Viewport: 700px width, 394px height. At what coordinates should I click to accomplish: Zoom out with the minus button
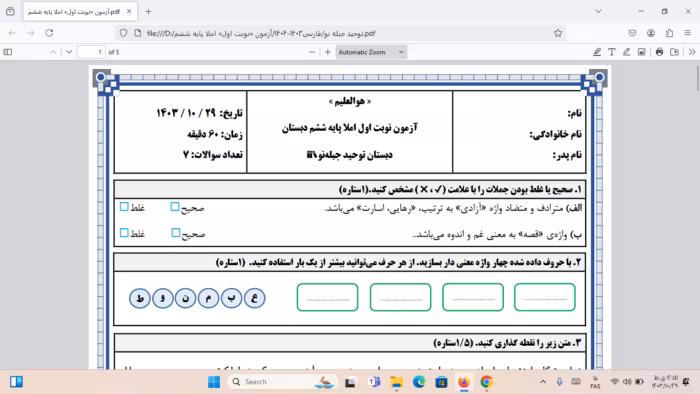[x=312, y=52]
